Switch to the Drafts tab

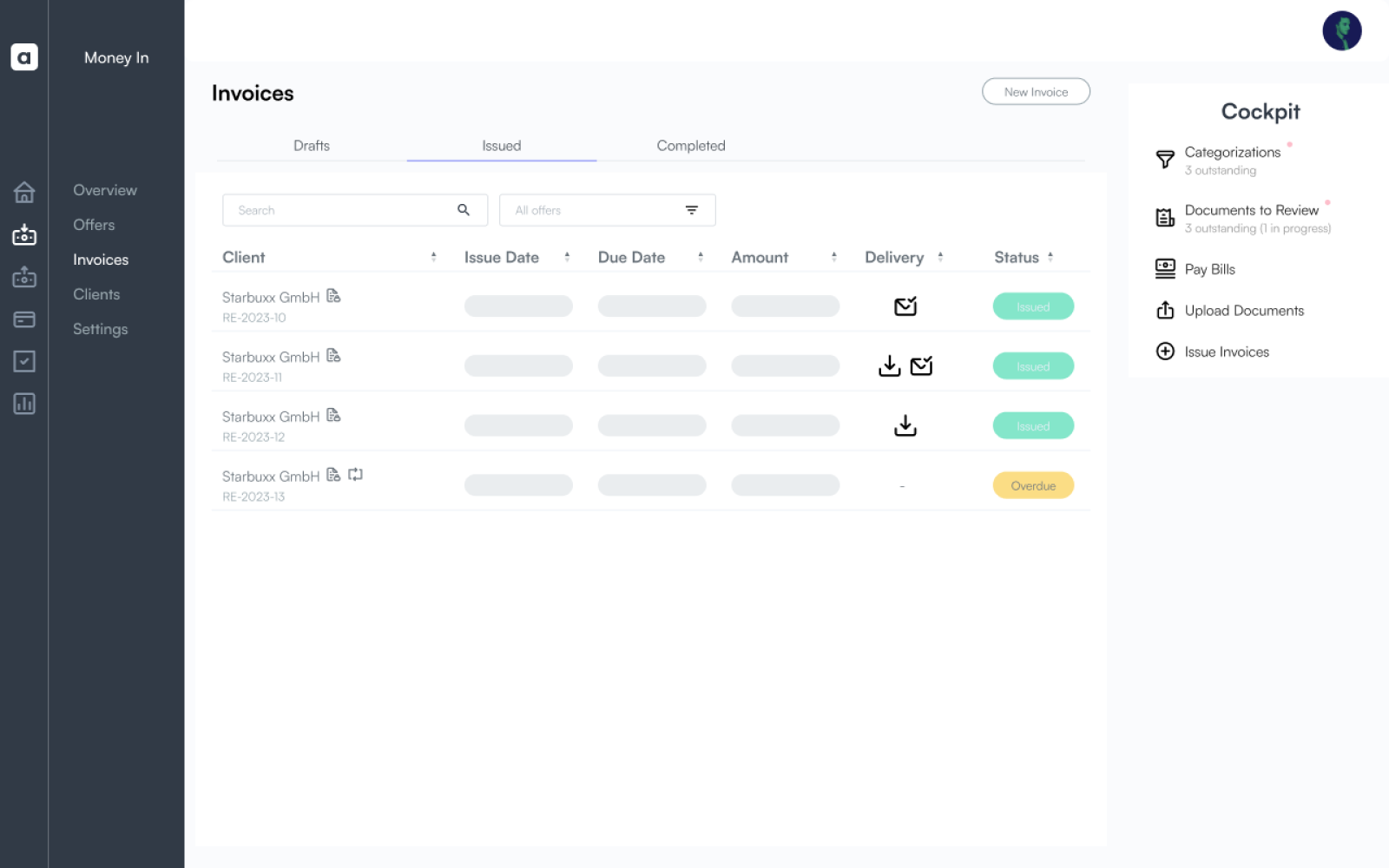tap(311, 145)
